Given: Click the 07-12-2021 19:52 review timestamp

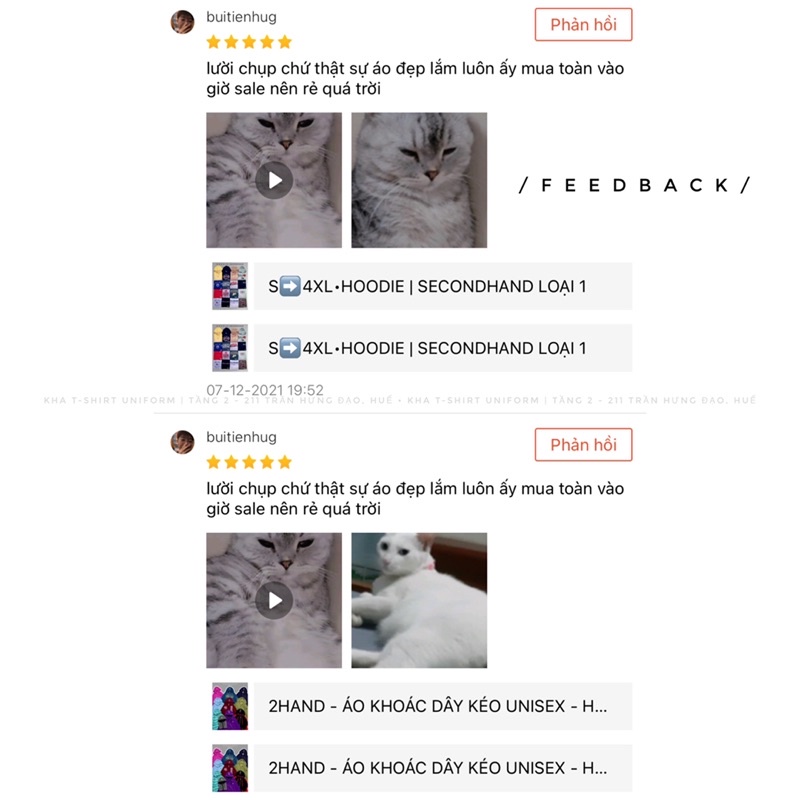Looking at the screenshot, I should coord(265,390).
